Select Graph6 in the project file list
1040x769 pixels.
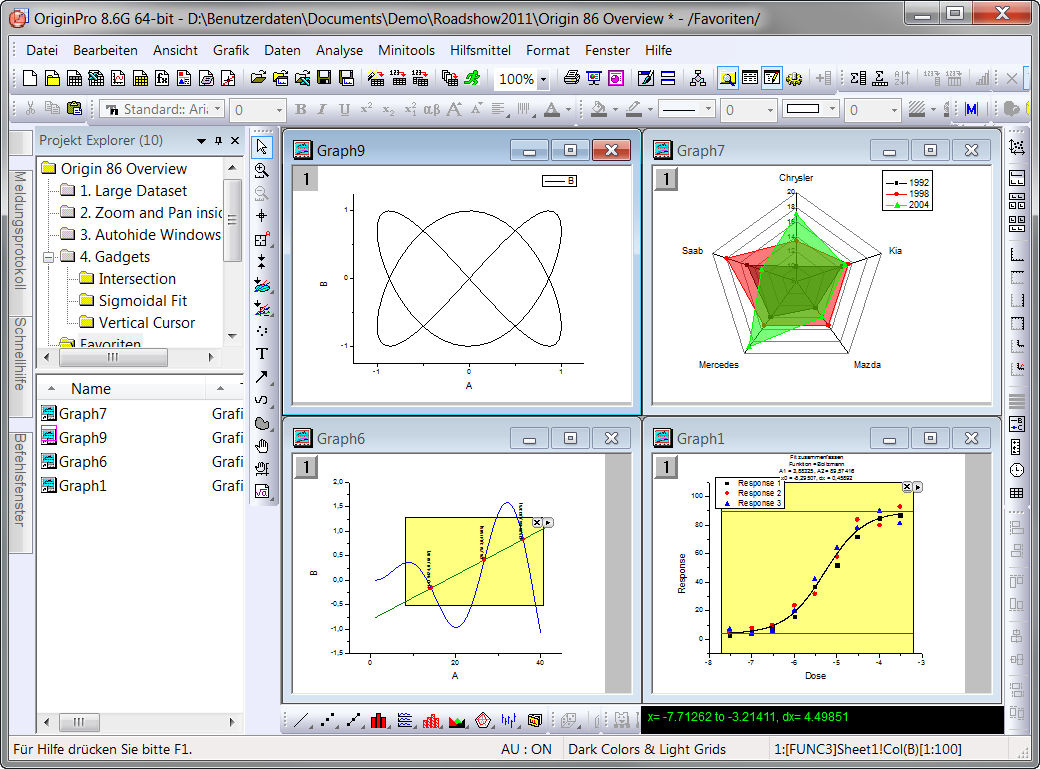coord(82,462)
